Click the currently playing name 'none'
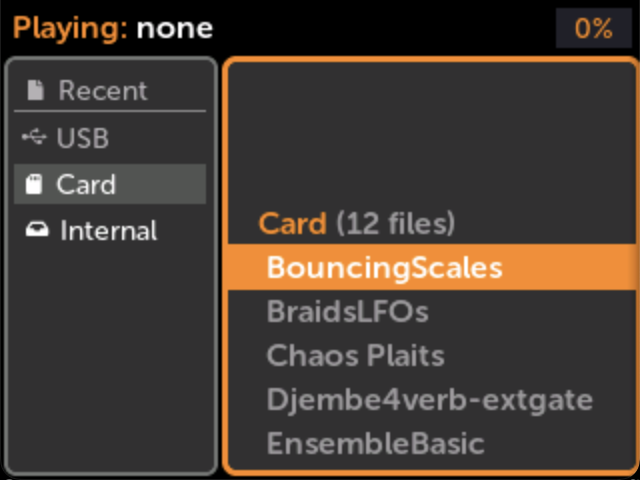Image resolution: width=640 pixels, height=480 pixels. tap(175, 28)
